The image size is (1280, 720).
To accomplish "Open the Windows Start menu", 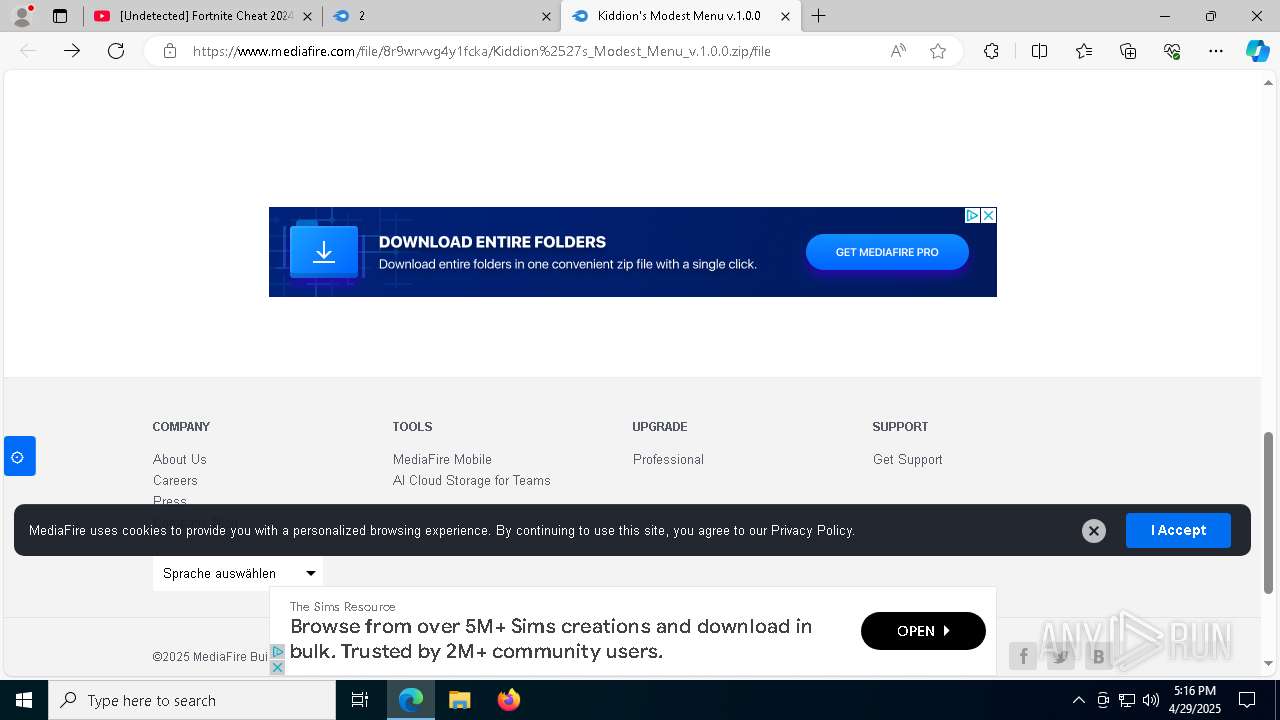I will coord(24,700).
